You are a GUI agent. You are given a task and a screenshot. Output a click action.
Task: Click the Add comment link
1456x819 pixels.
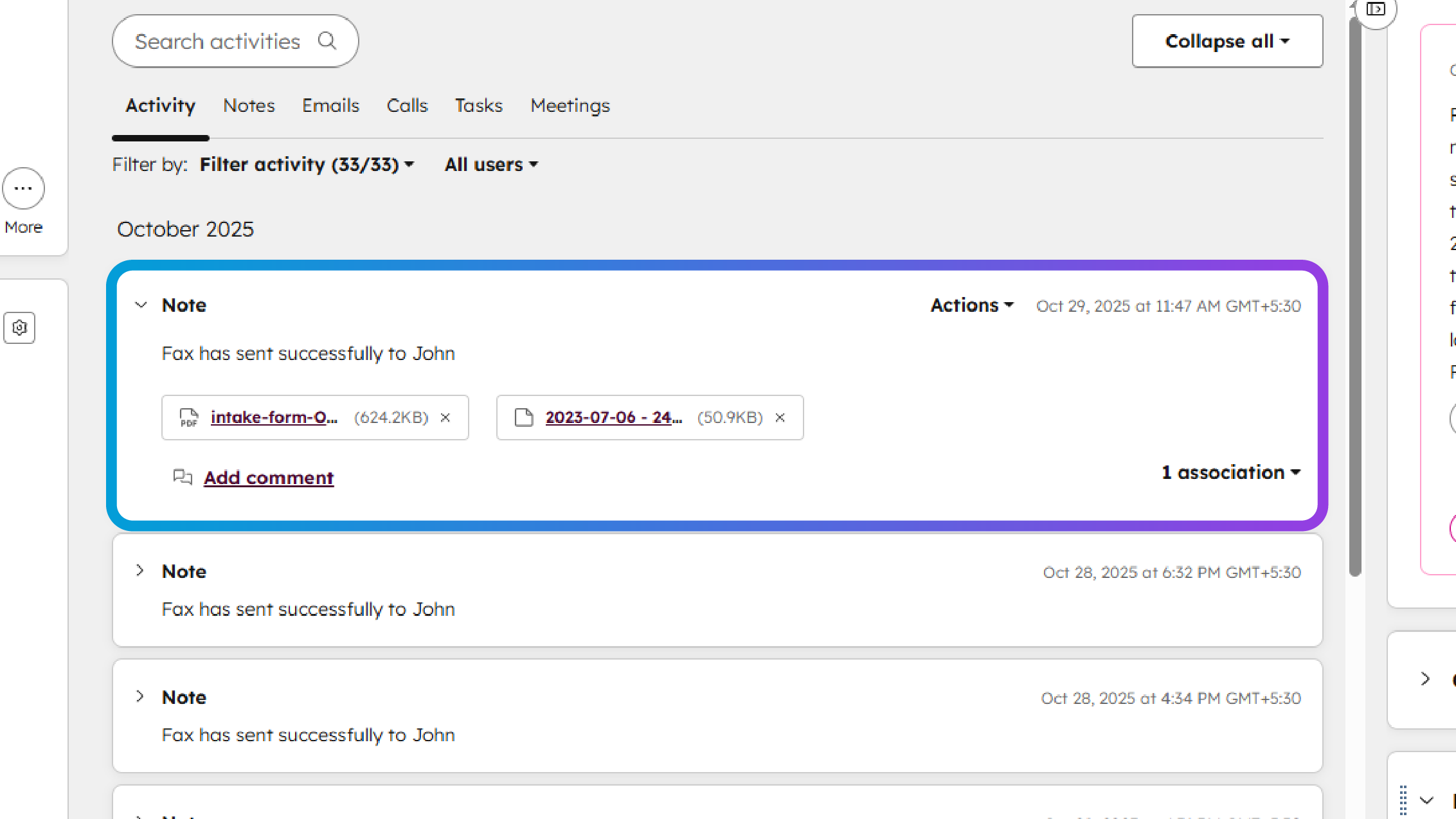pyautogui.click(x=269, y=478)
